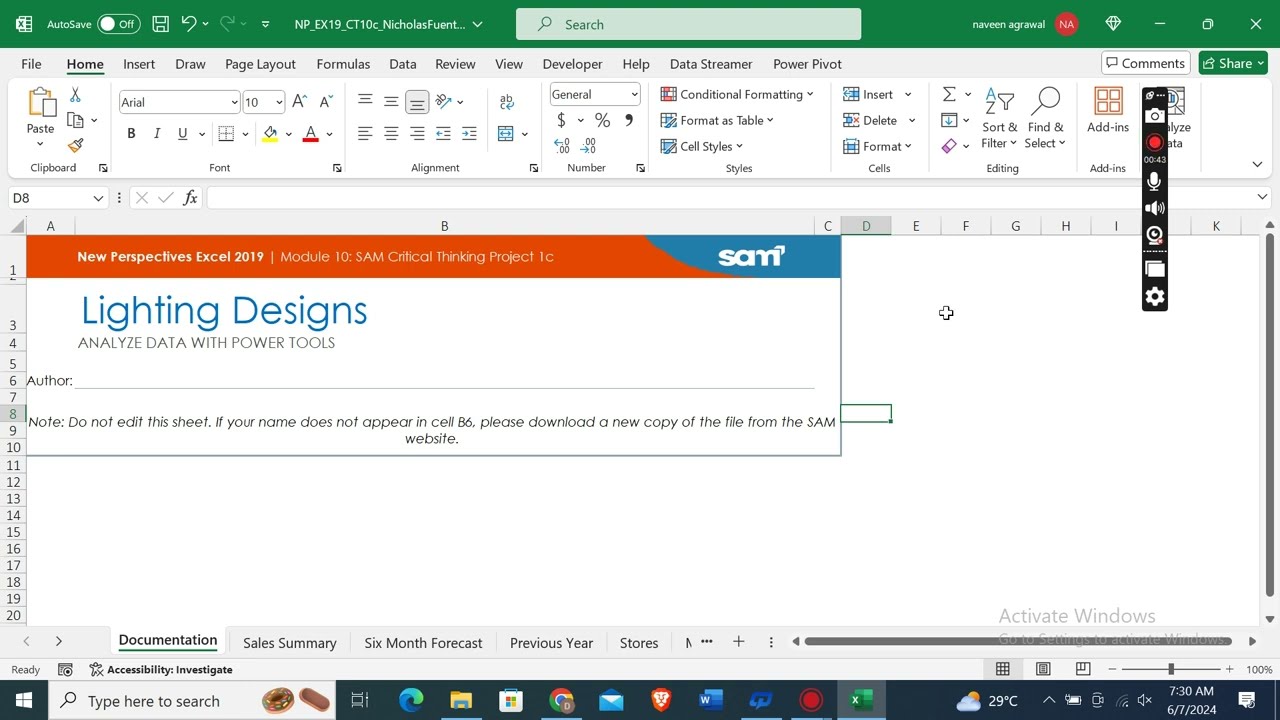This screenshot has width=1280, height=720.
Task: Open the Six Month Forecast sheet tab
Action: pos(423,643)
